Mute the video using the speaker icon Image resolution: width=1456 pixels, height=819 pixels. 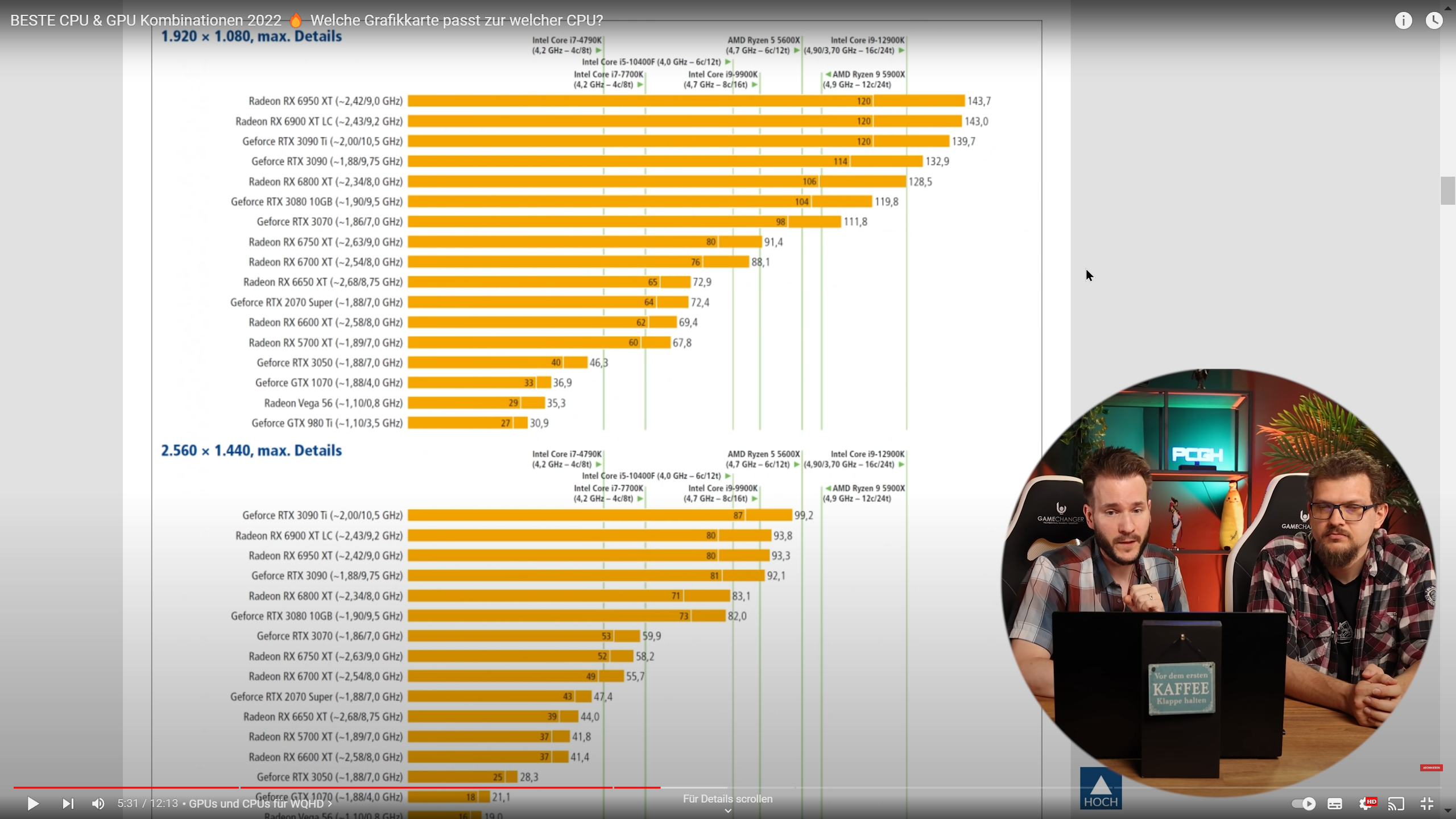(98, 804)
